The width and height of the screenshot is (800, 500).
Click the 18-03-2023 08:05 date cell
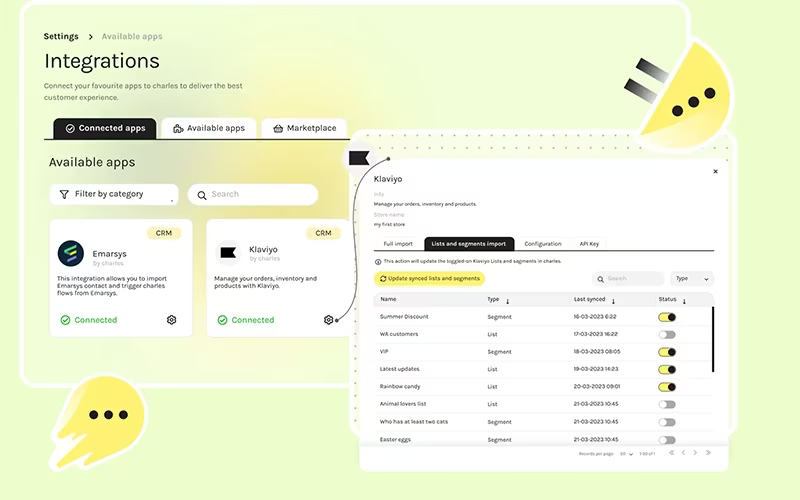[x=596, y=352]
